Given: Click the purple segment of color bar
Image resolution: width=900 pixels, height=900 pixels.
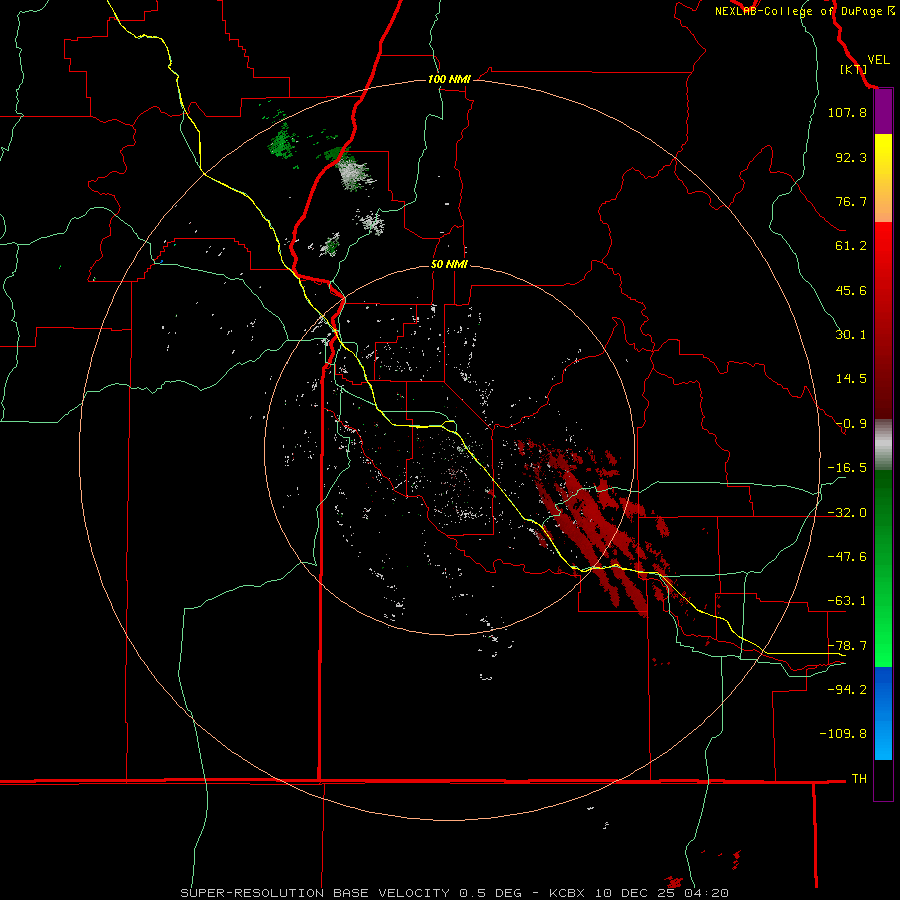Looking at the screenshot, I should coord(883,112).
